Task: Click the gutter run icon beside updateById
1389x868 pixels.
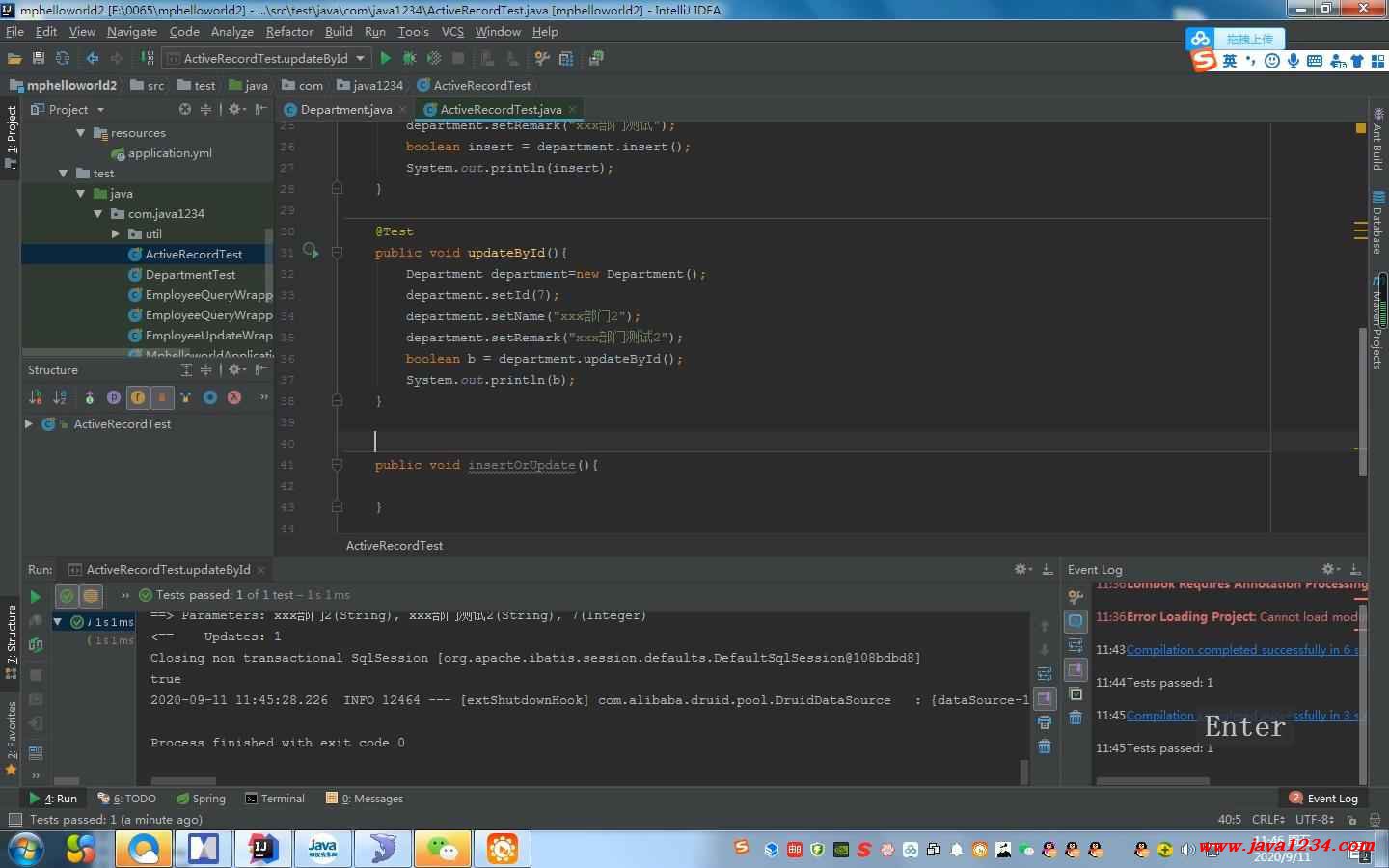Action: click(x=311, y=251)
